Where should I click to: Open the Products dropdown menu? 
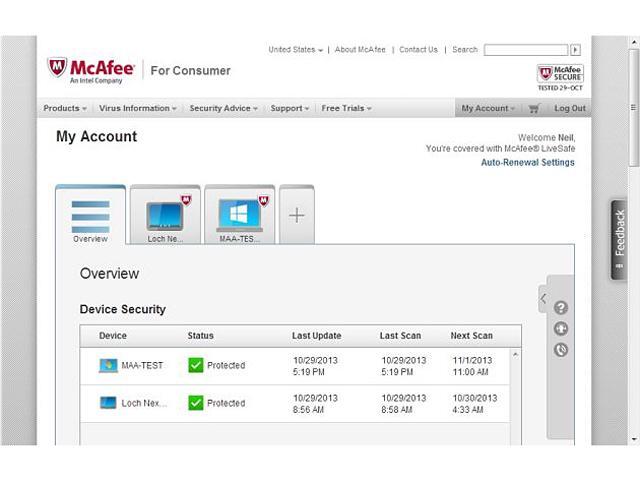click(x=65, y=108)
